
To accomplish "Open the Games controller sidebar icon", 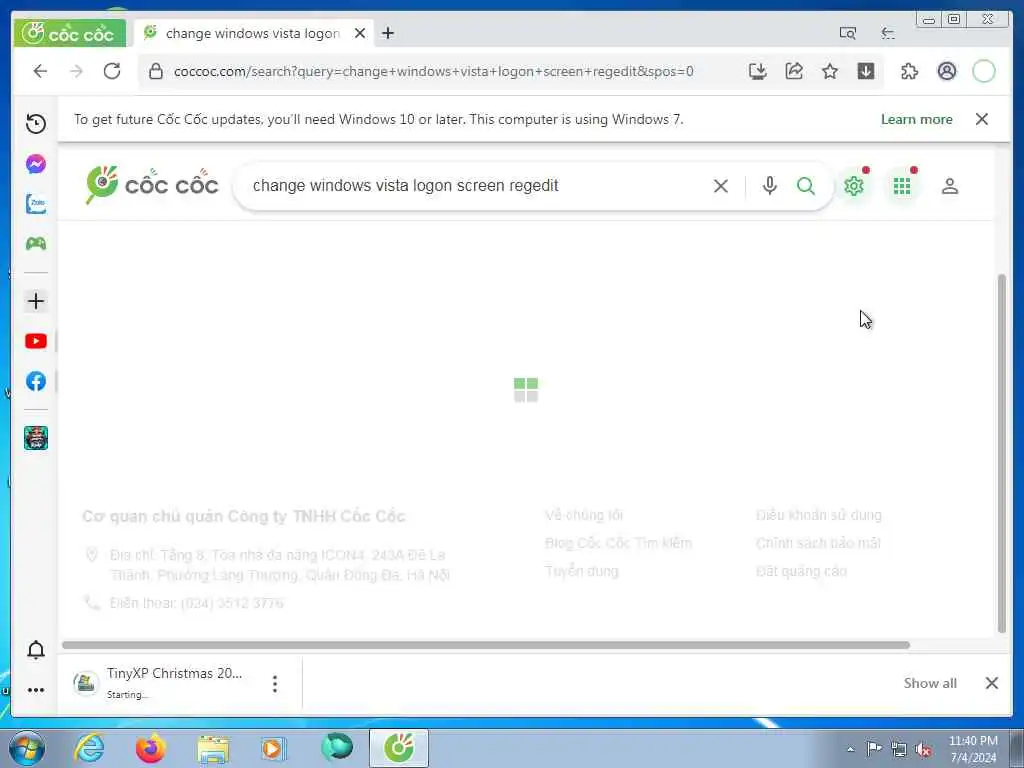I will click(36, 244).
